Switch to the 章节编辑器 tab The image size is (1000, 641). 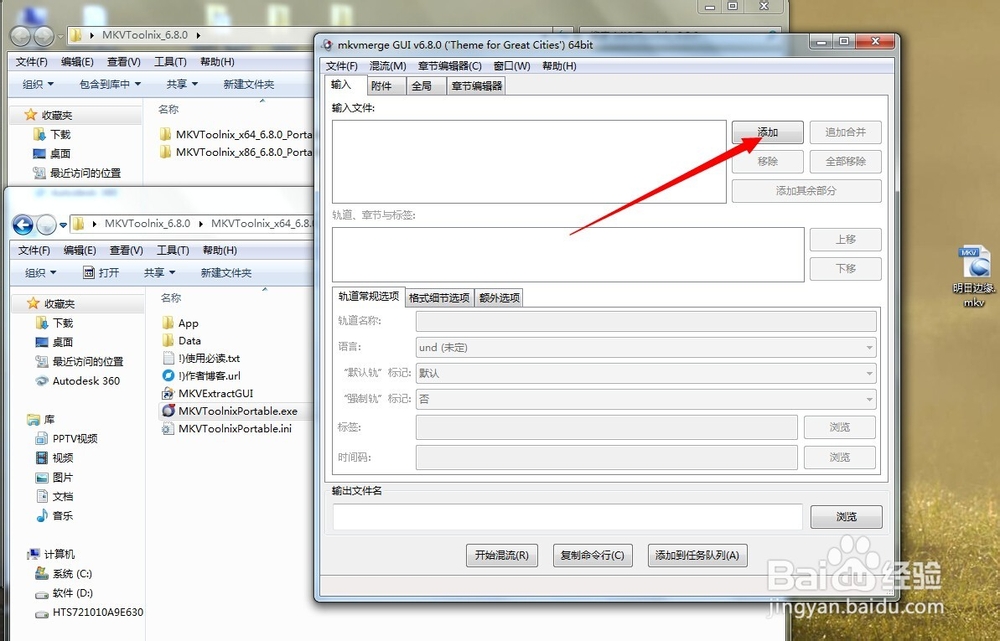[x=476, y=86]
